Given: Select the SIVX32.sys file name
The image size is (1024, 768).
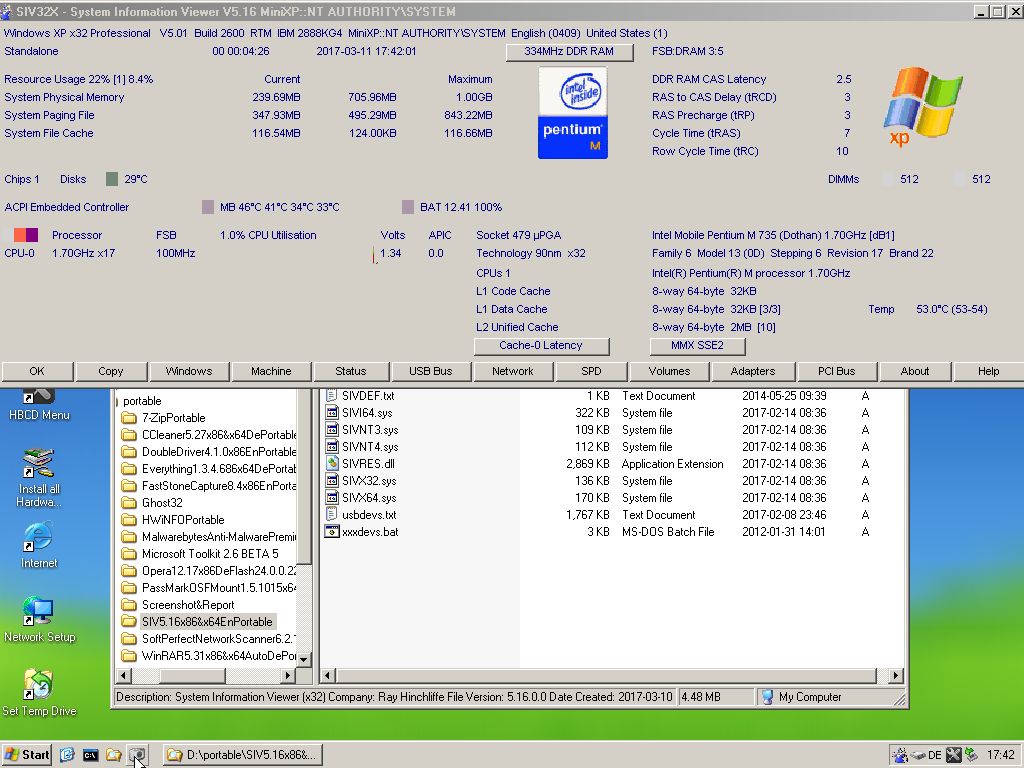Looking at the screenshot, I should tap(369, 481).
